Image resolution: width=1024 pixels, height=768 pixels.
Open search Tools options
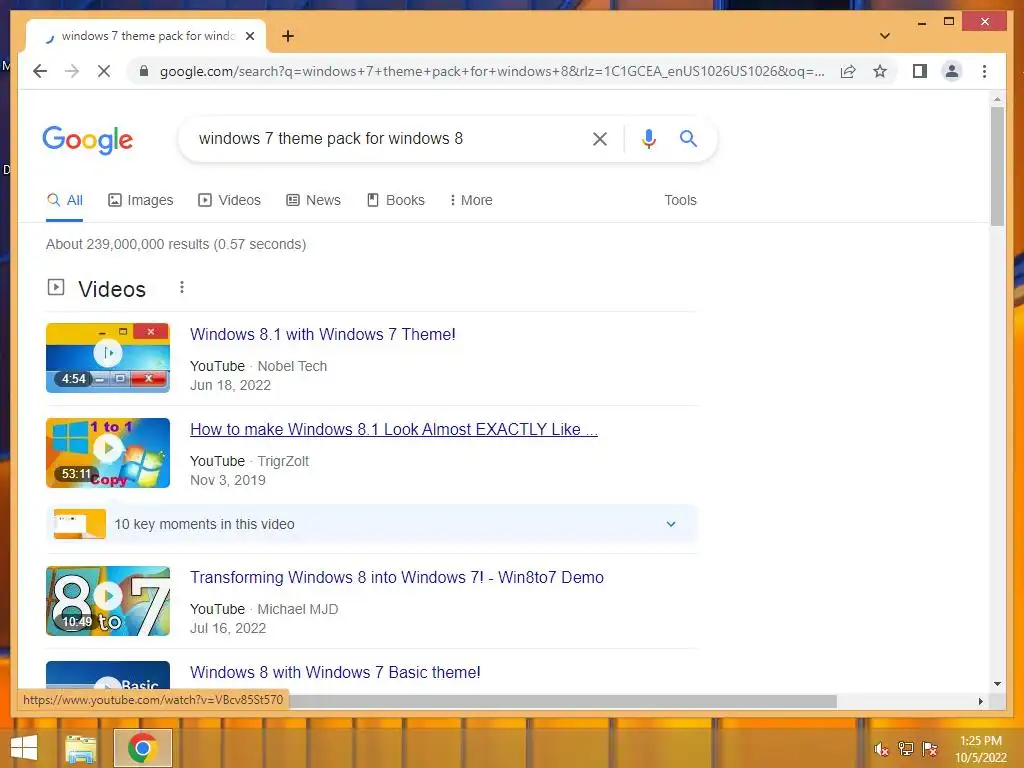click(x=680, y=200)
